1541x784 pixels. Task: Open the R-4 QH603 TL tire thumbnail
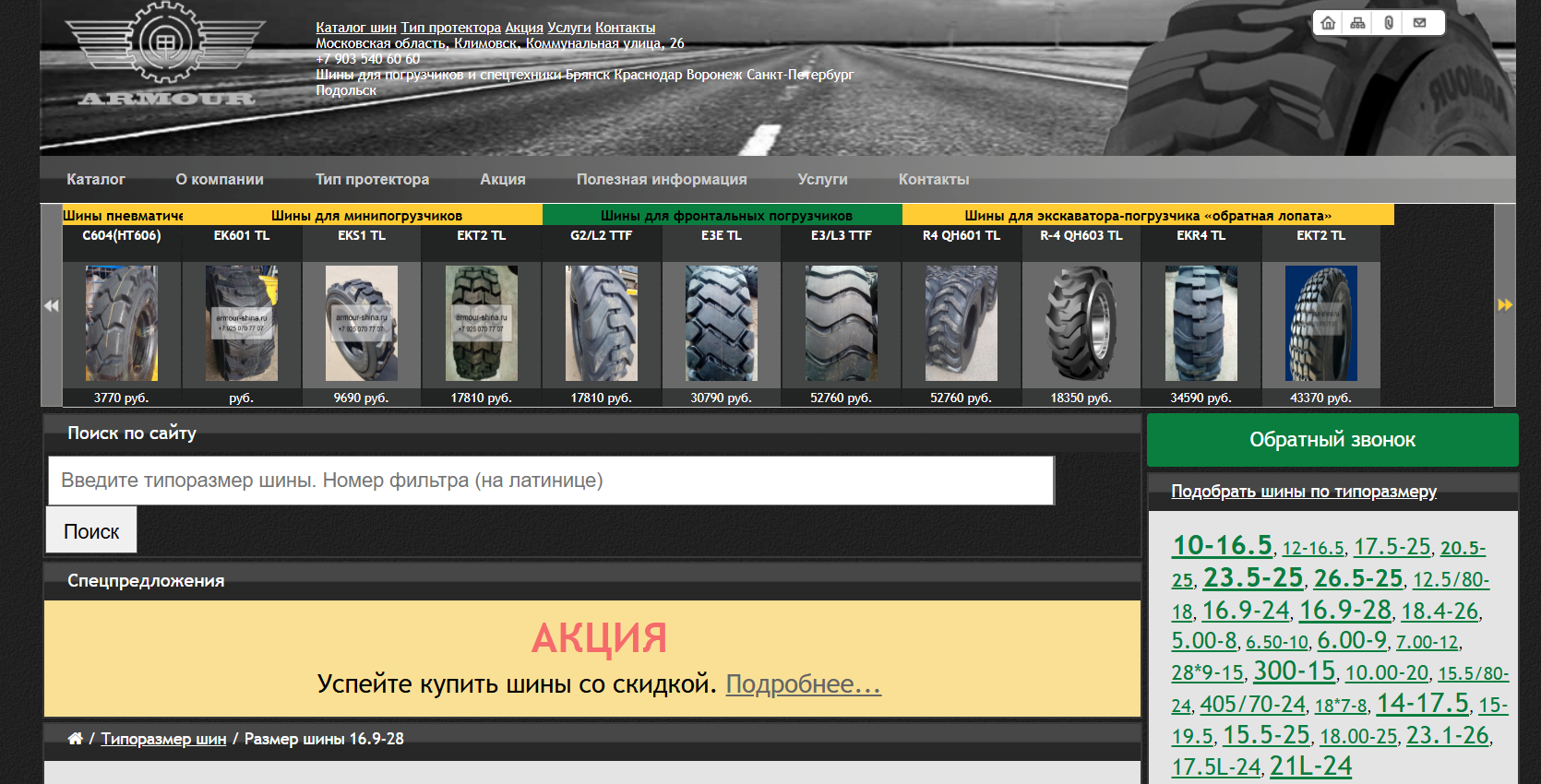(1081, 323)
